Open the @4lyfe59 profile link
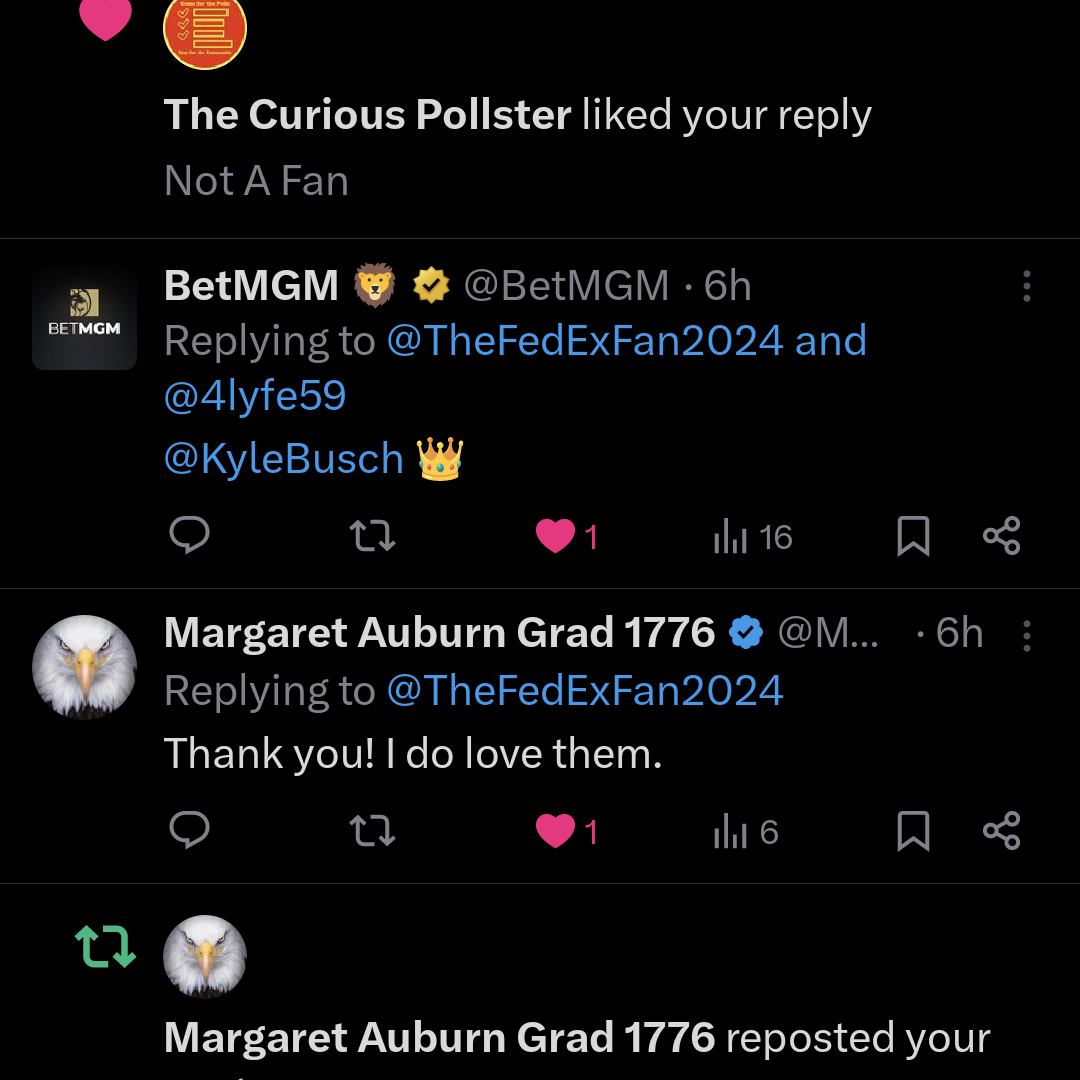1080x1080 pixels. (255, 396)
